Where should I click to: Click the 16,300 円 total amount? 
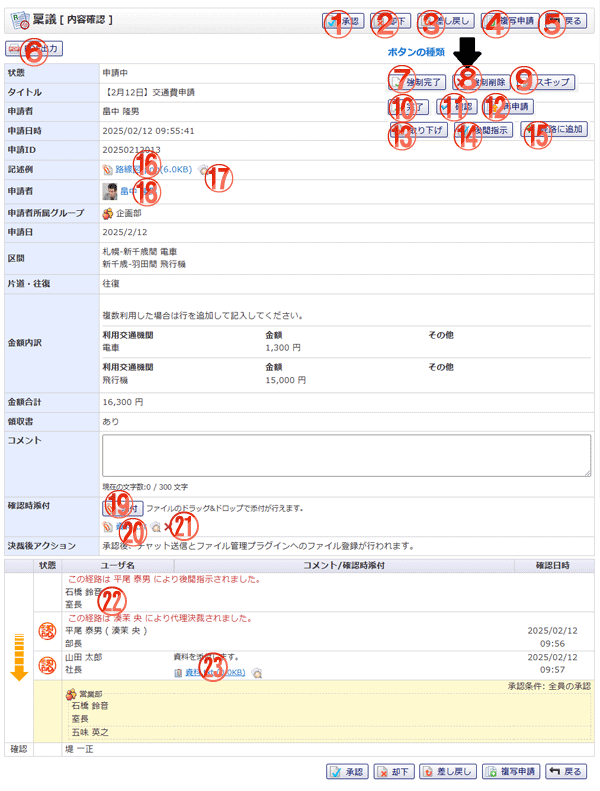point(123,402)
